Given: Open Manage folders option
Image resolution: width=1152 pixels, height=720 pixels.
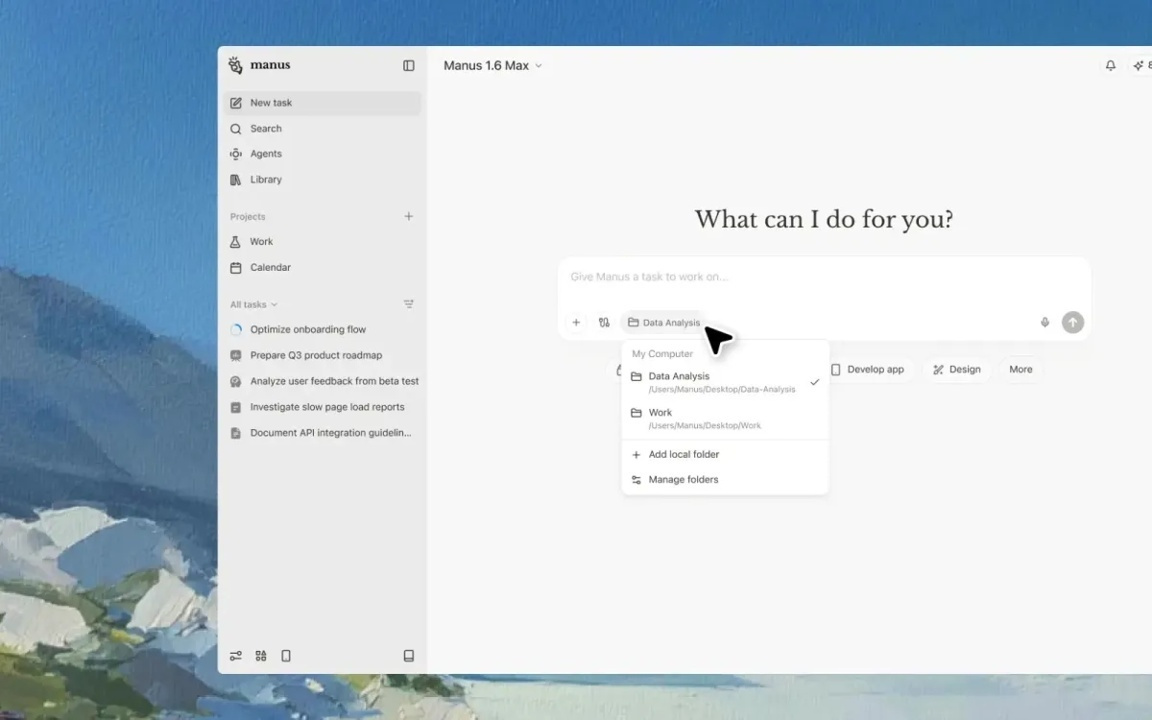Looking at the screenshot, I should (683, 479).
